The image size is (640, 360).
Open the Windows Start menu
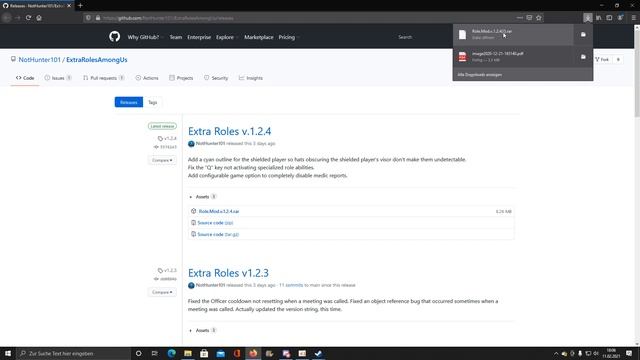point(8,353)
